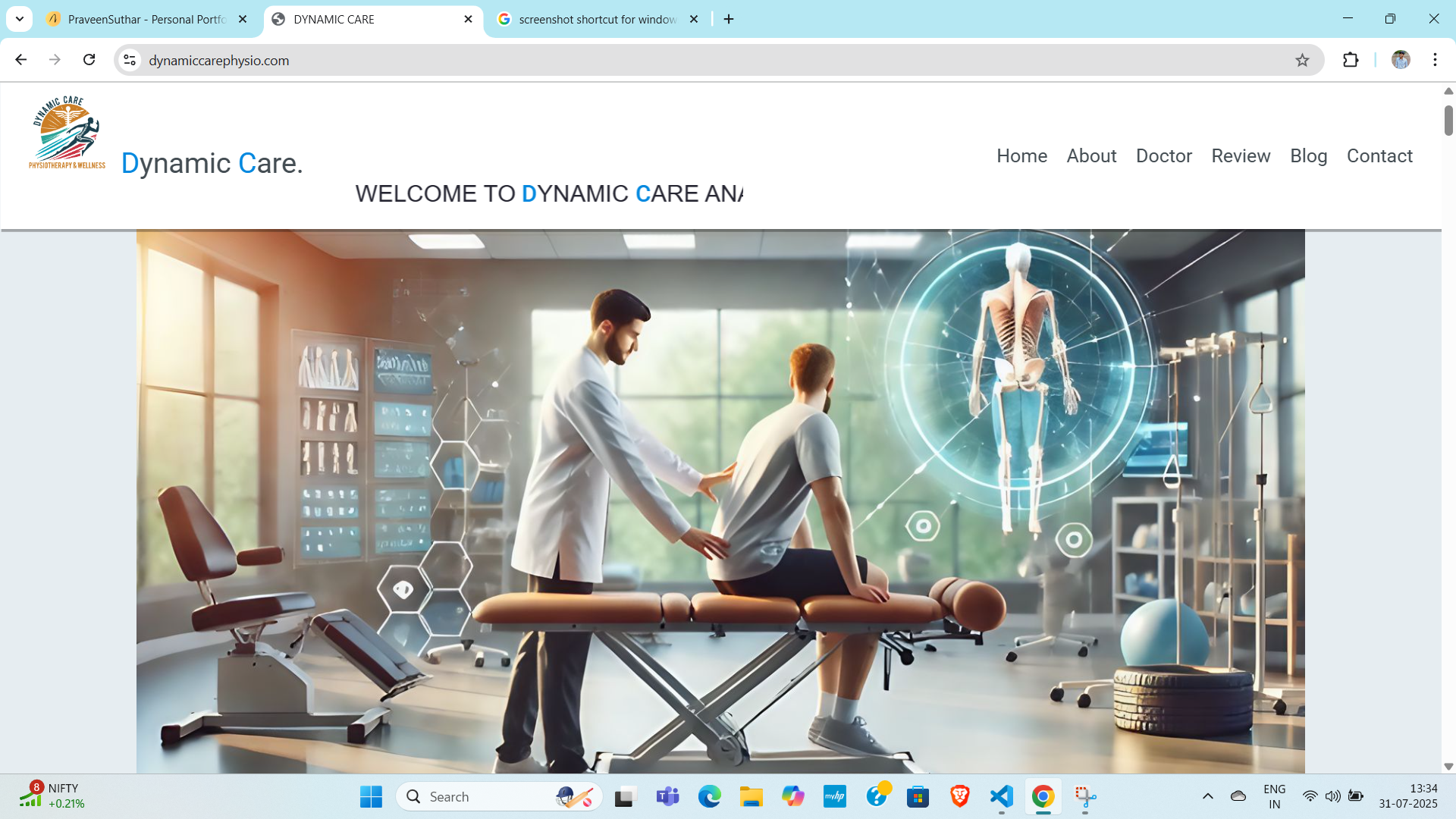This screenshot has width=1456, height=819.
Task: Bookmark this page with the star icon
Action: click(x=1302, y=60)
